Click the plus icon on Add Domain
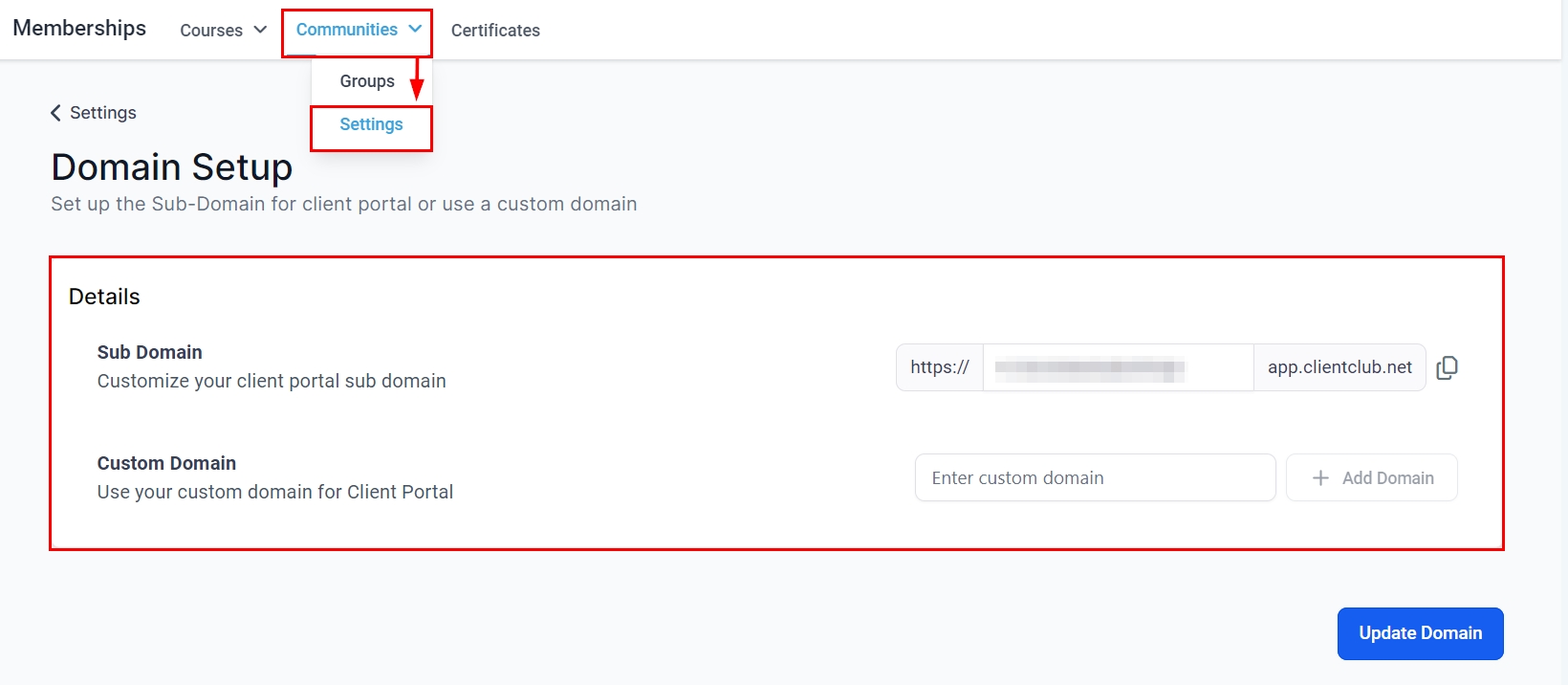The image size is (1568, 685). click(x=1320, y=477)
